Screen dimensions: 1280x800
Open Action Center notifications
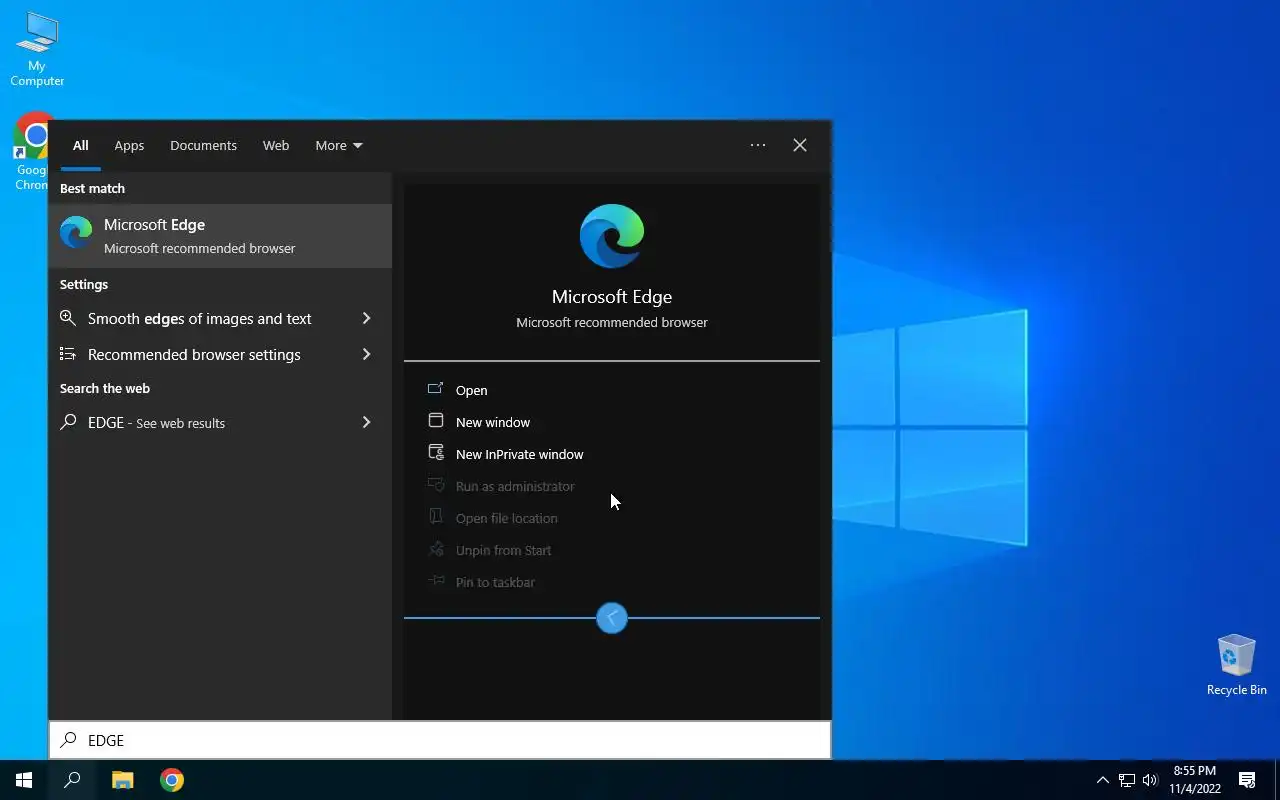pos(1247,780)
